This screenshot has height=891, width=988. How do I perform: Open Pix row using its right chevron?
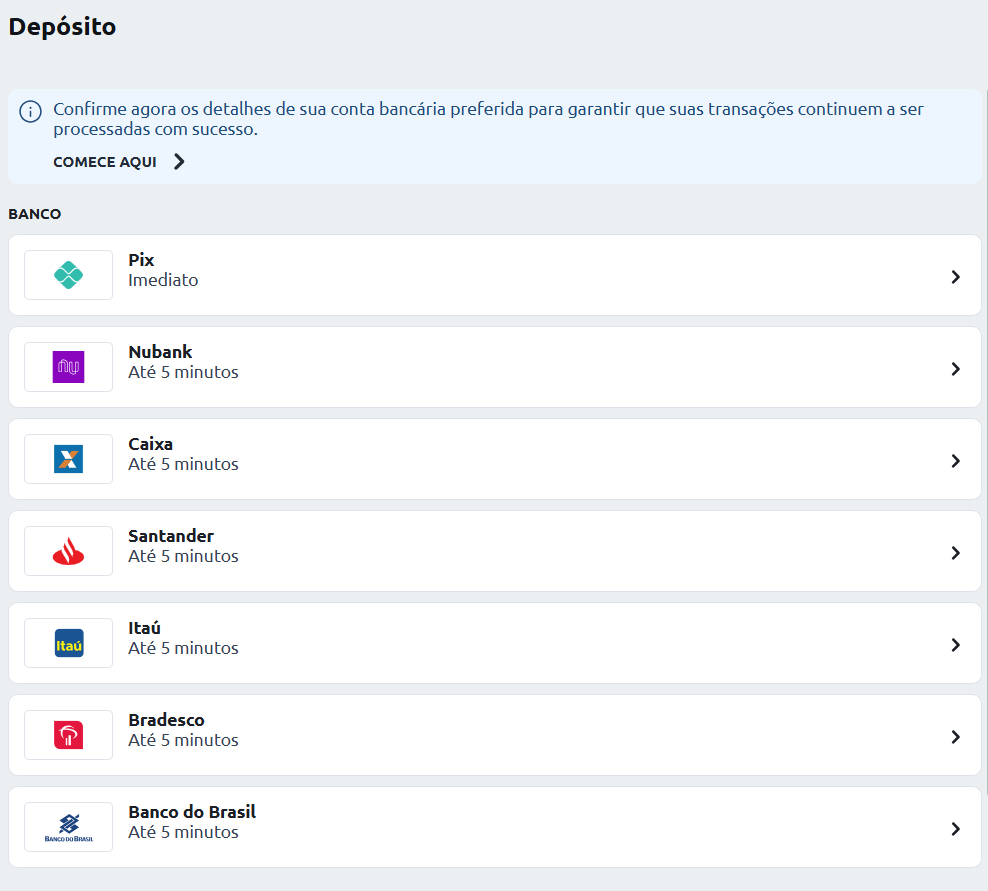point(955,277)
